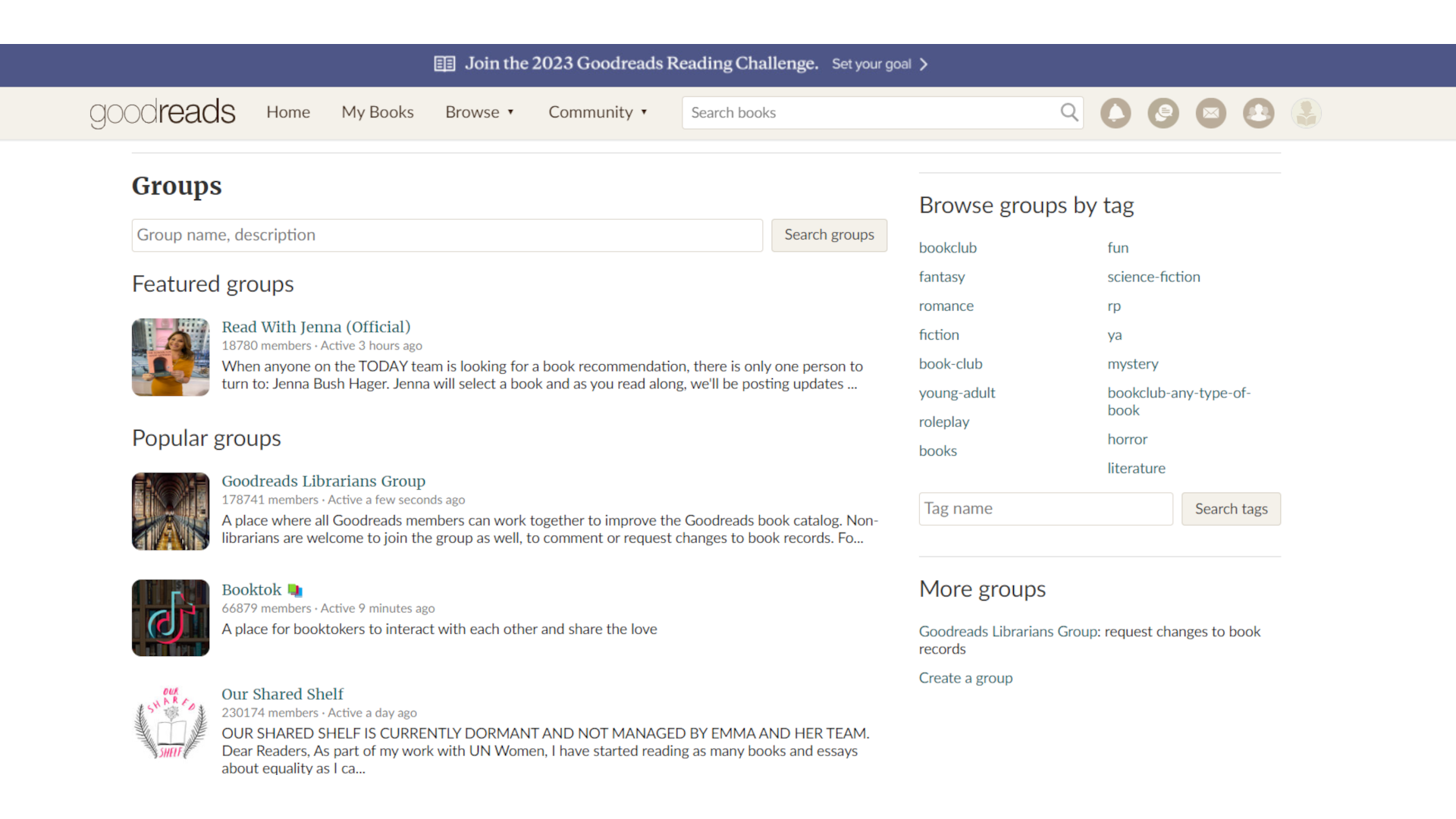Open messages with the envelope icon
1456x819 pixels.
coord(1210,112)
